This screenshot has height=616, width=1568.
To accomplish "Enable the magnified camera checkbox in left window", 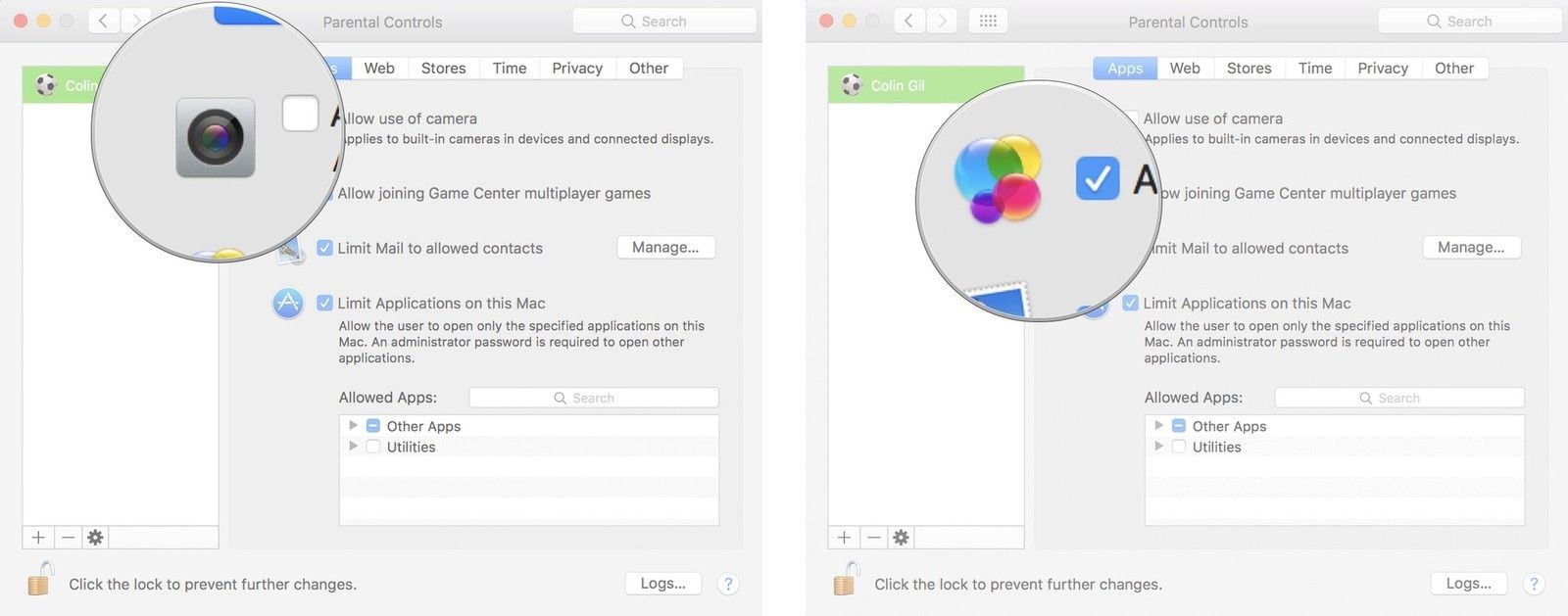I will click(x=300, y=114).
